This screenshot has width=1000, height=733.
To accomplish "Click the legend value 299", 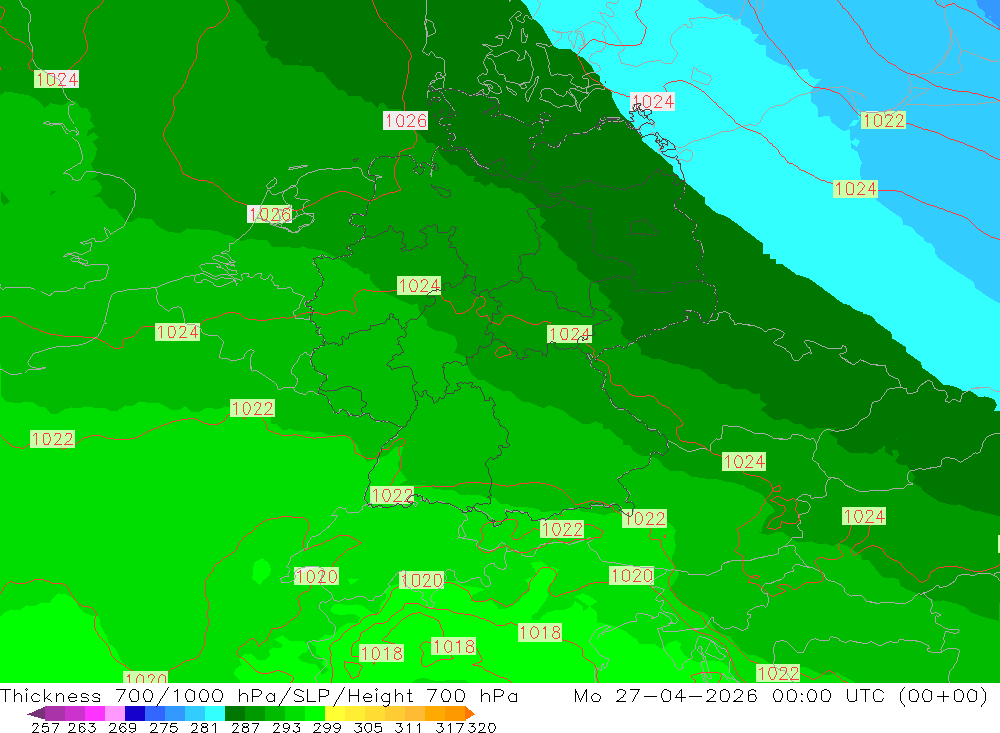I will coord(327,727).
